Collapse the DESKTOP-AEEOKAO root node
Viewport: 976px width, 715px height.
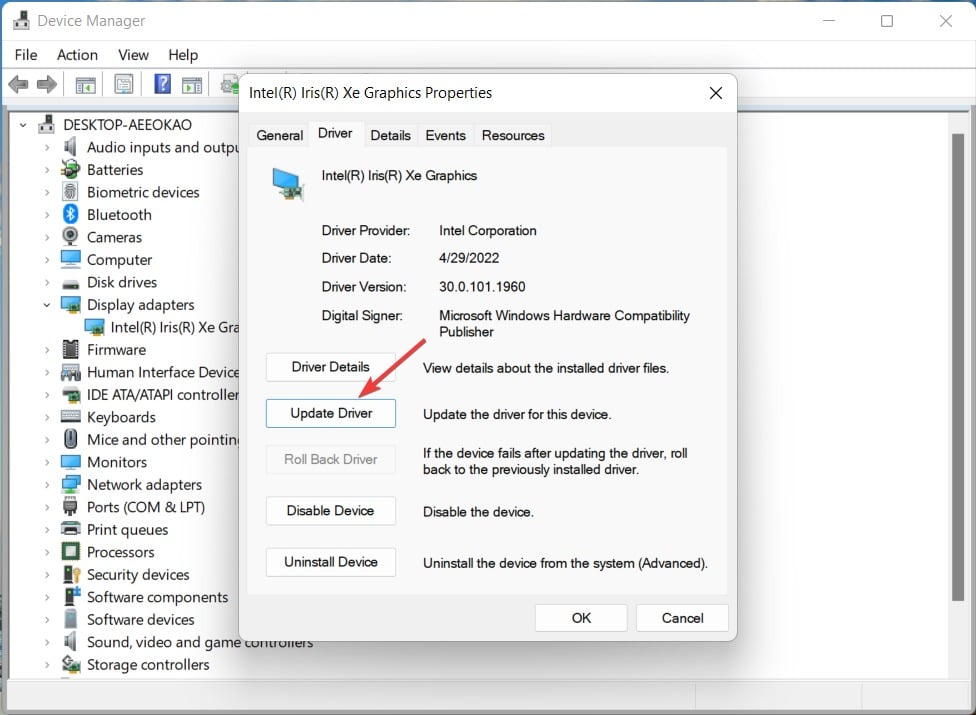pyautogui.click(x=23, y=125)
